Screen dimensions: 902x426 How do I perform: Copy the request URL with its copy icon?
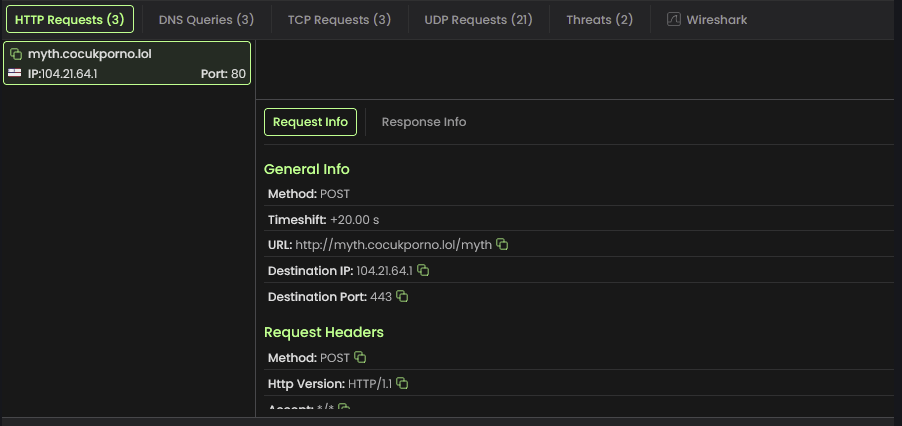503,244
